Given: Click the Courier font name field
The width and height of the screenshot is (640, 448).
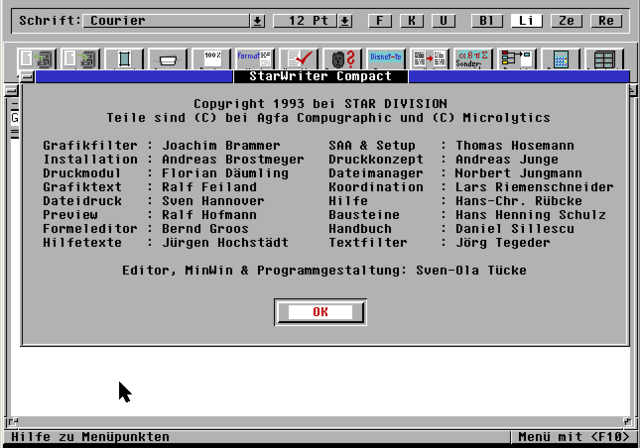Looking at the screenshot, I should 166,21.
